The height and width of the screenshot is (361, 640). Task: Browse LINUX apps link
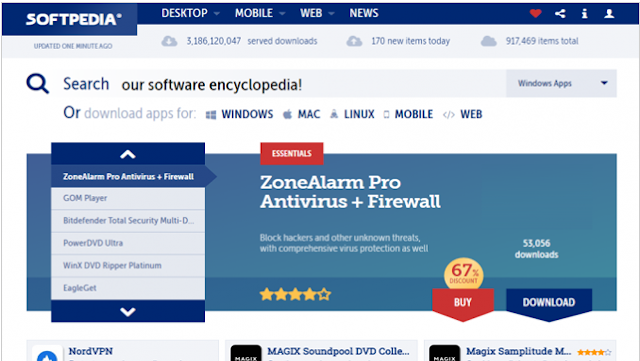(359, 114)
